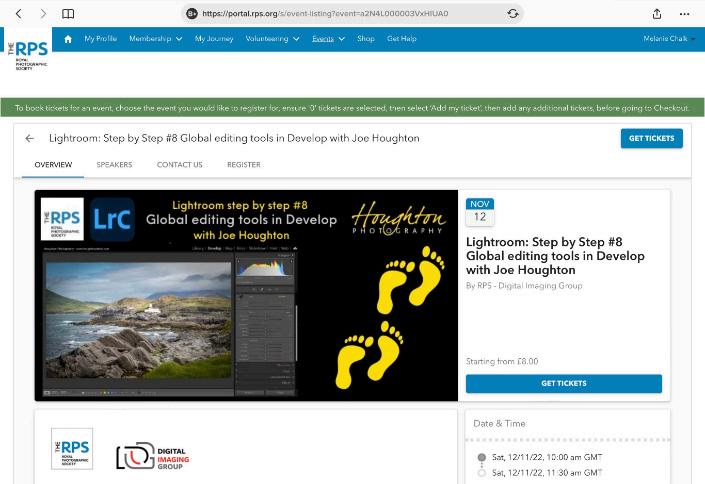Click the yellow footprints graphic

pyautogui.click(x=389, y=317)
